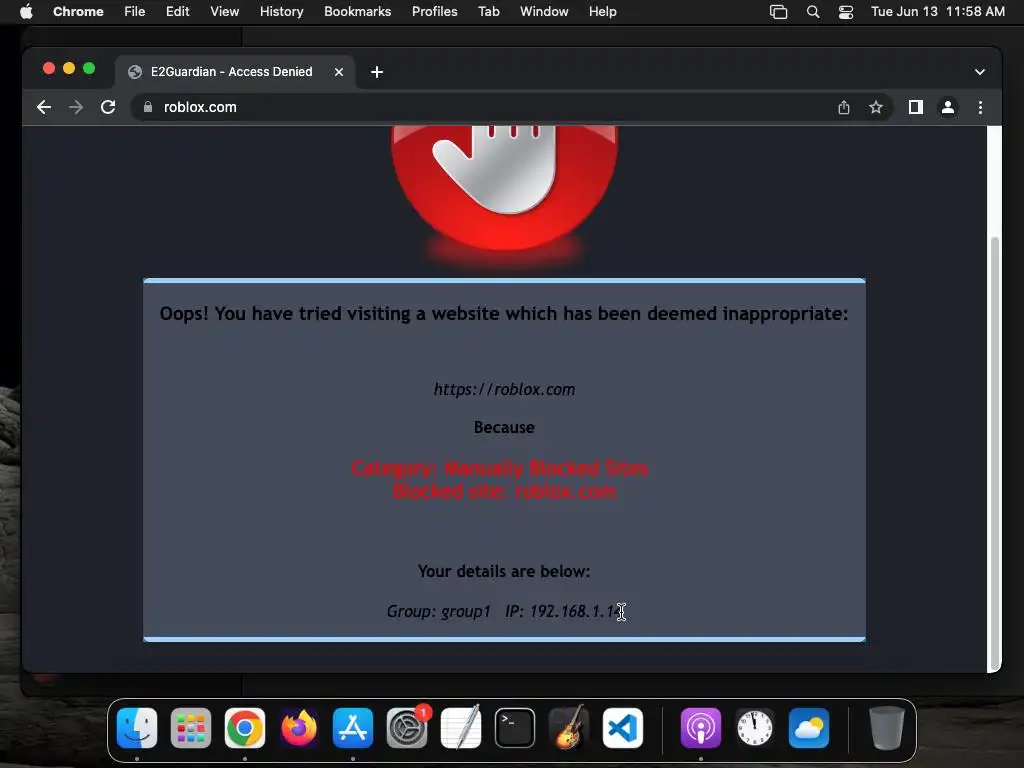This screenshot has width=1024, height=768.
Task: Open the Clock app
Action: 755,728
